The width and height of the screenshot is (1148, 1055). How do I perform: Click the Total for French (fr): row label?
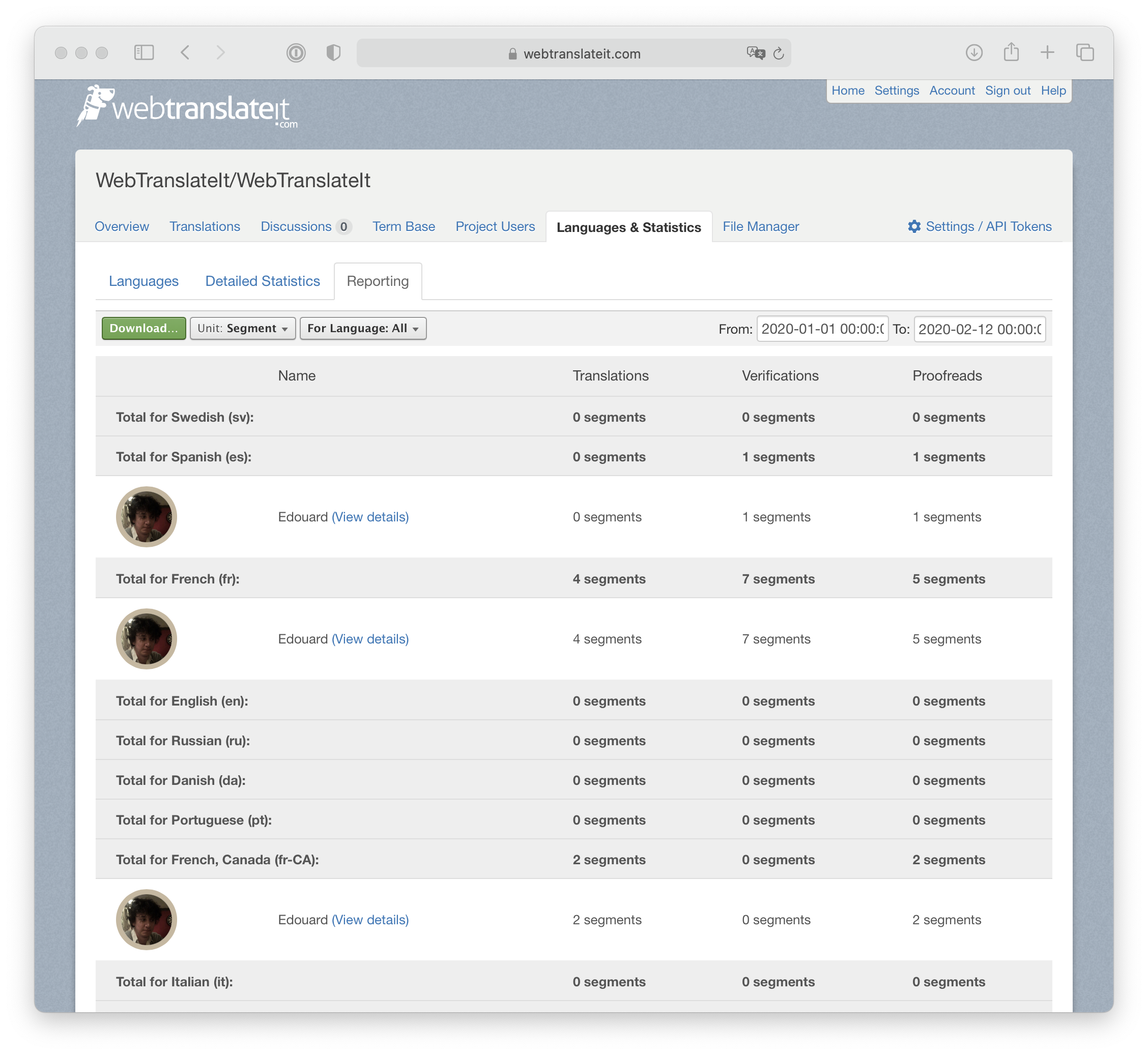[178, 579]
